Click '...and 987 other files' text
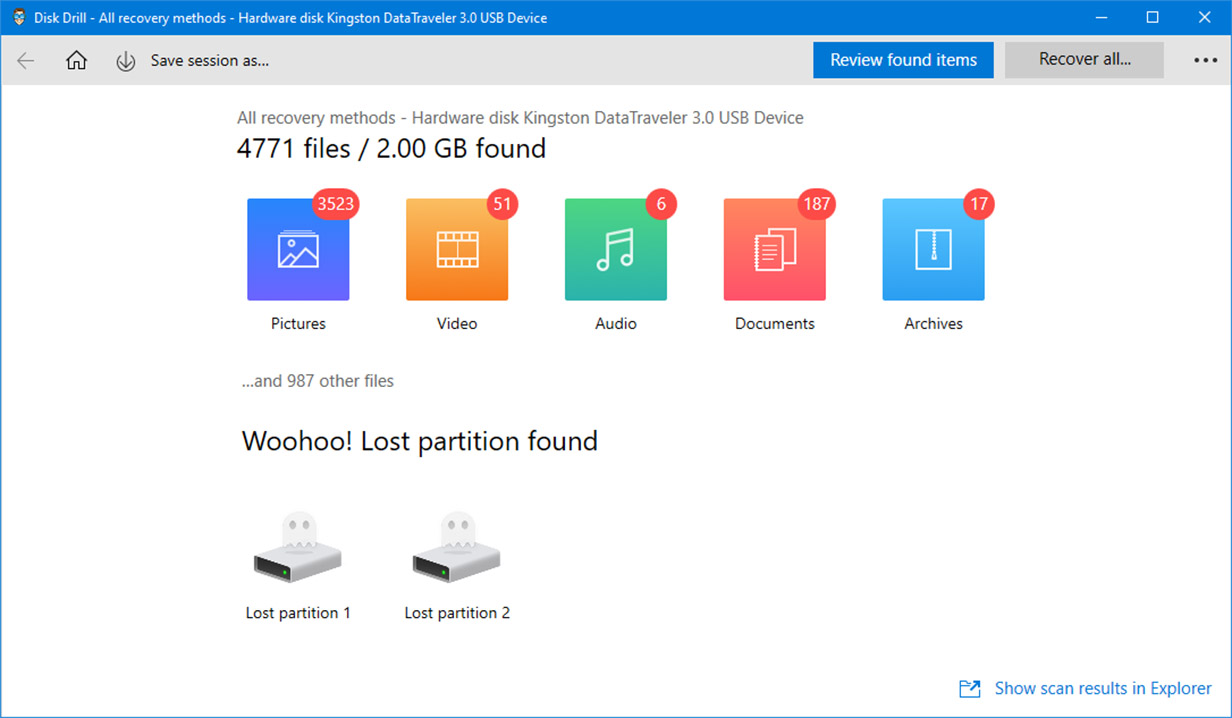This screenshot has height=718, width=1232. [x=318, y=381]
